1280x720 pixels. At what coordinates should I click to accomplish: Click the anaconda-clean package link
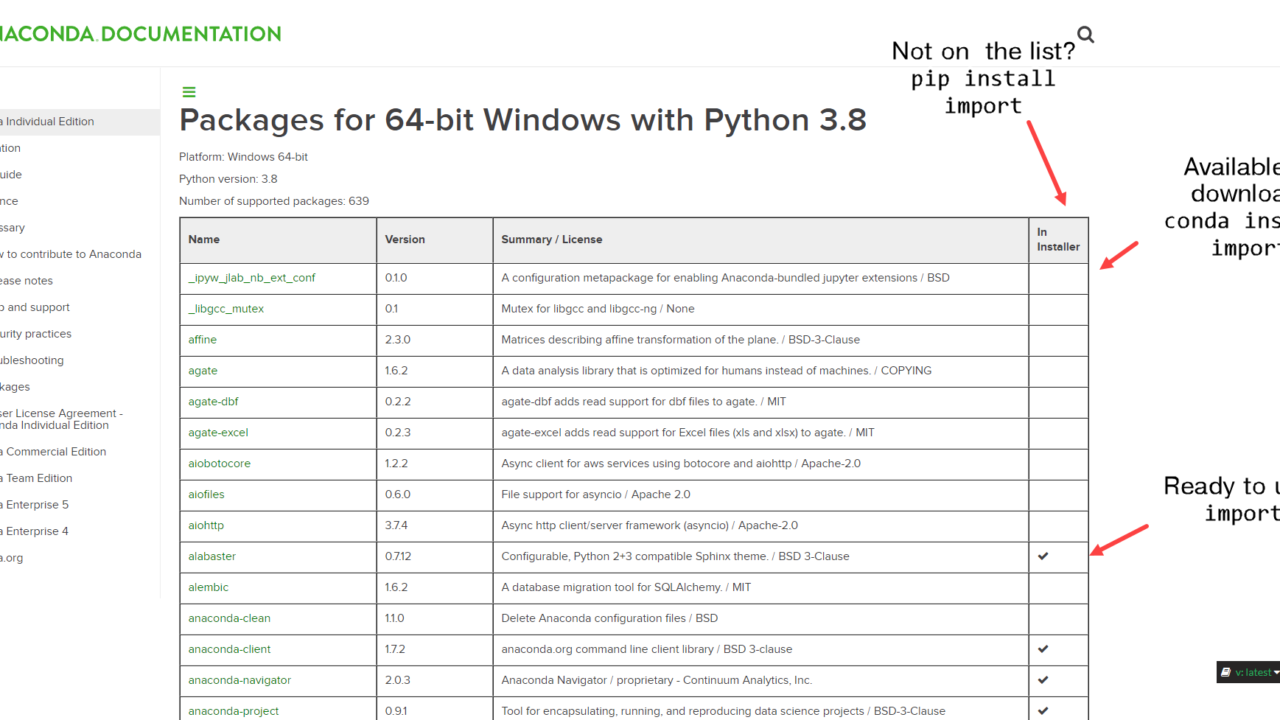(229, 618)
